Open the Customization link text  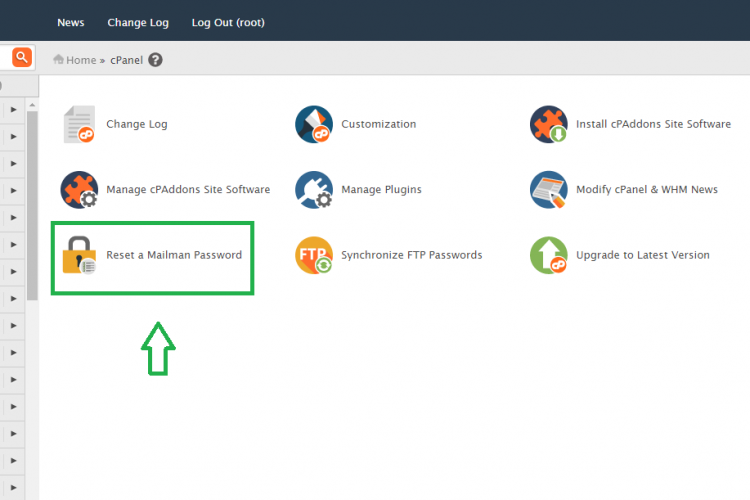pyautogui.click(x=379, y=124)
